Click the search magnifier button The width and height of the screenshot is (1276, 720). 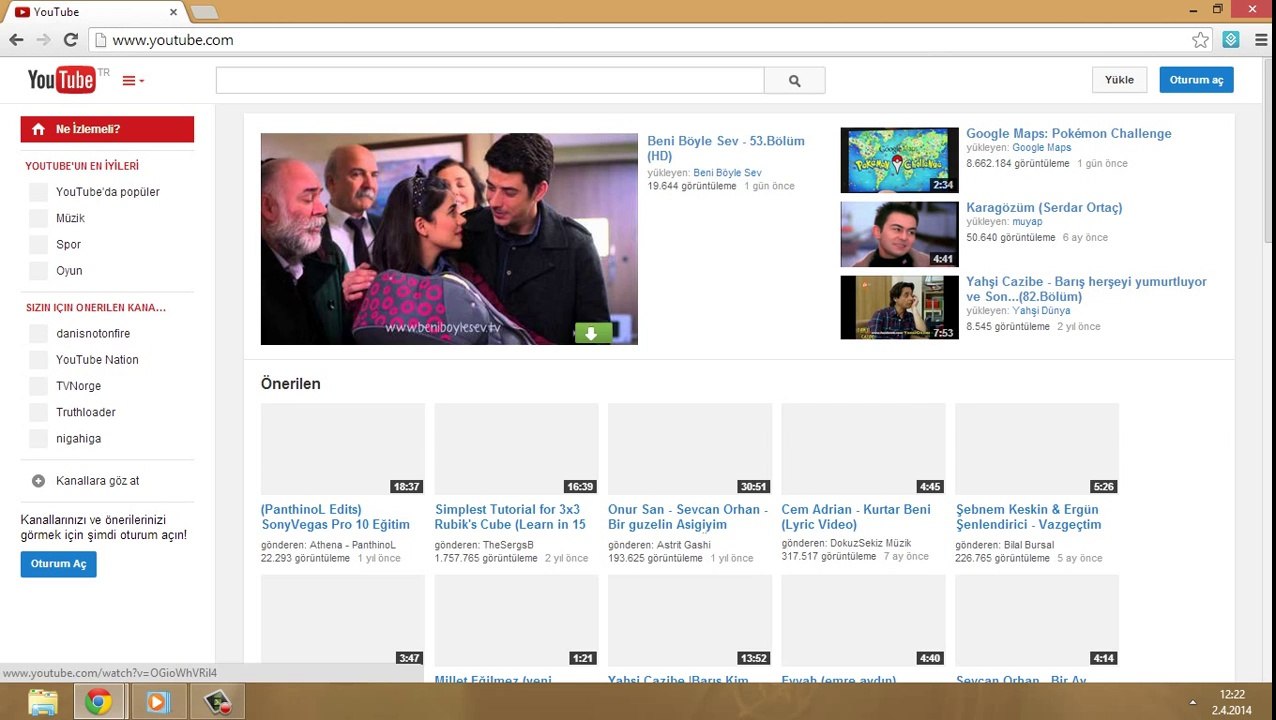(x=794, y=81)
